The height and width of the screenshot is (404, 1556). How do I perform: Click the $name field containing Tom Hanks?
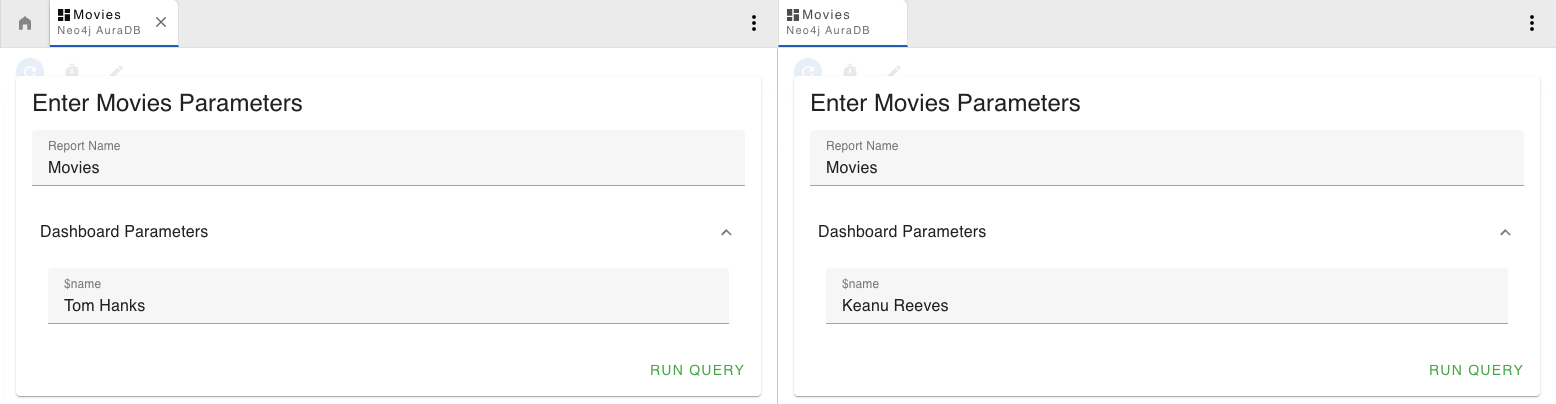(388, 305)
